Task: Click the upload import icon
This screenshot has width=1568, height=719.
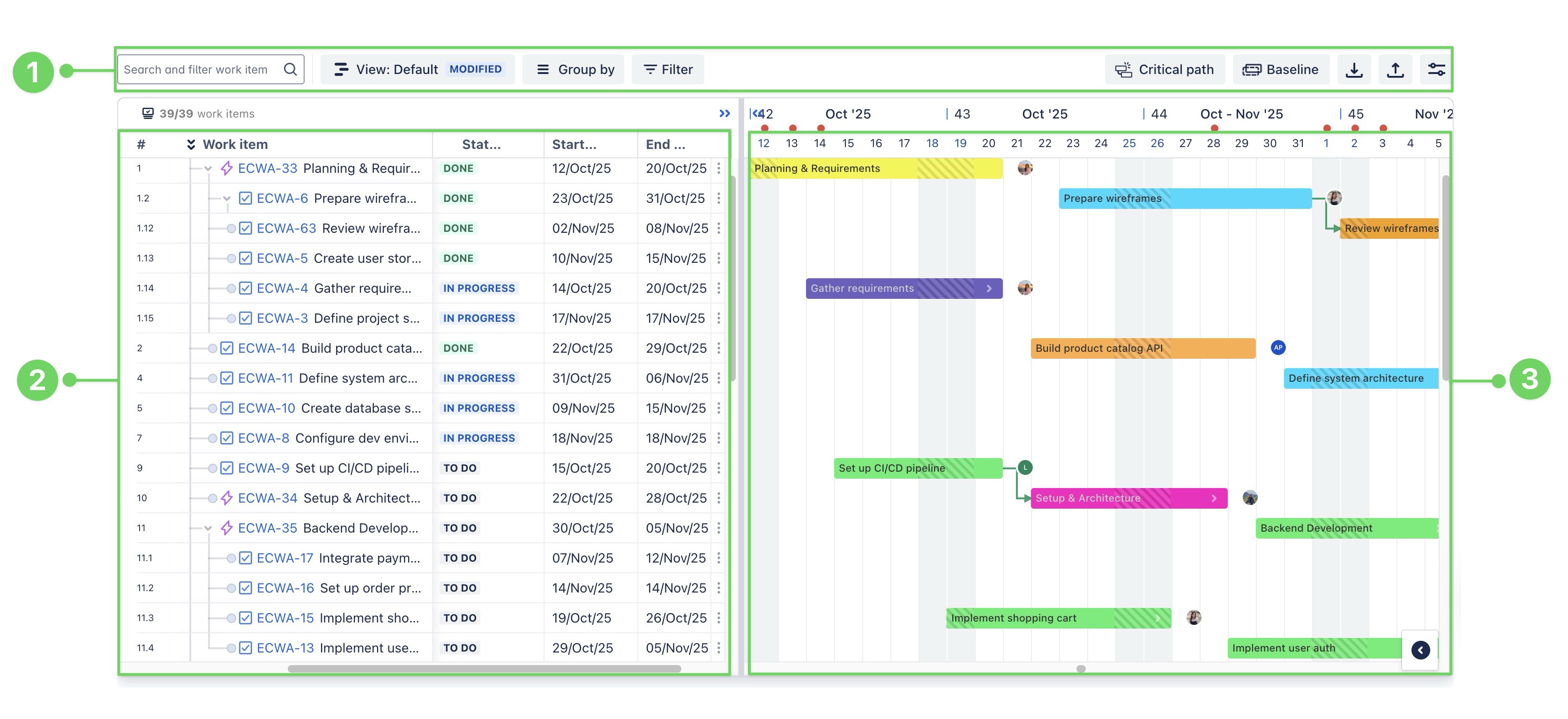Action: (1395, 69)
